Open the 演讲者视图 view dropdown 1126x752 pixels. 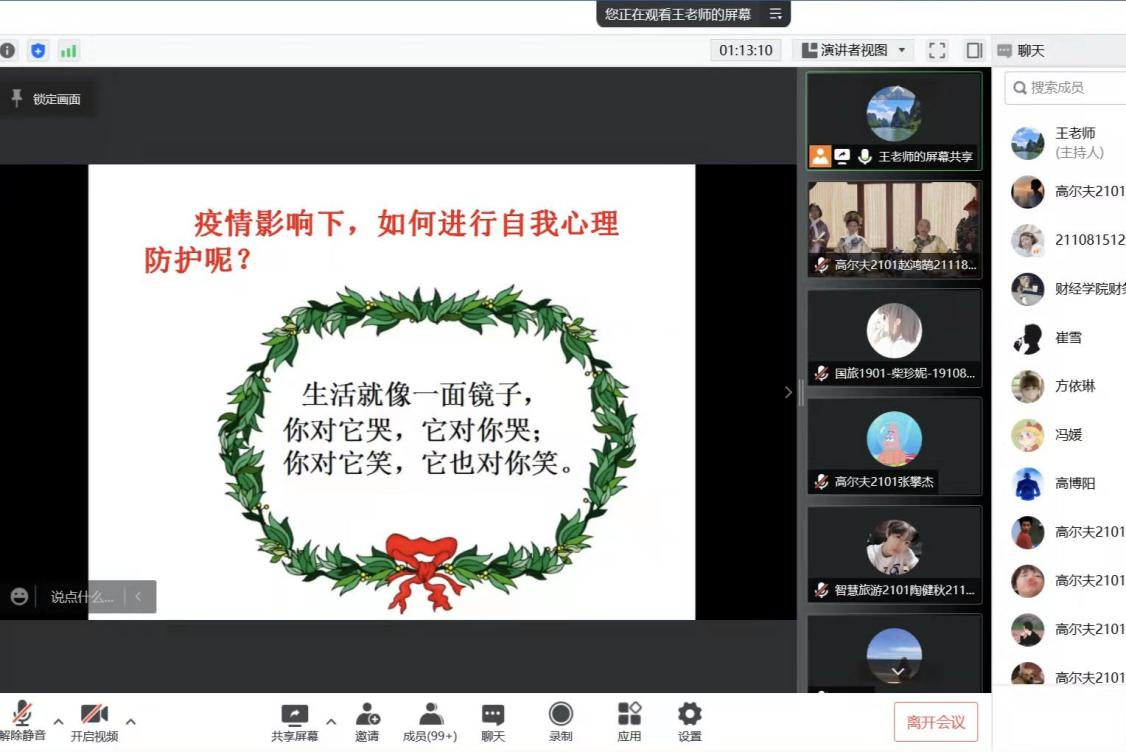[855, 50]
